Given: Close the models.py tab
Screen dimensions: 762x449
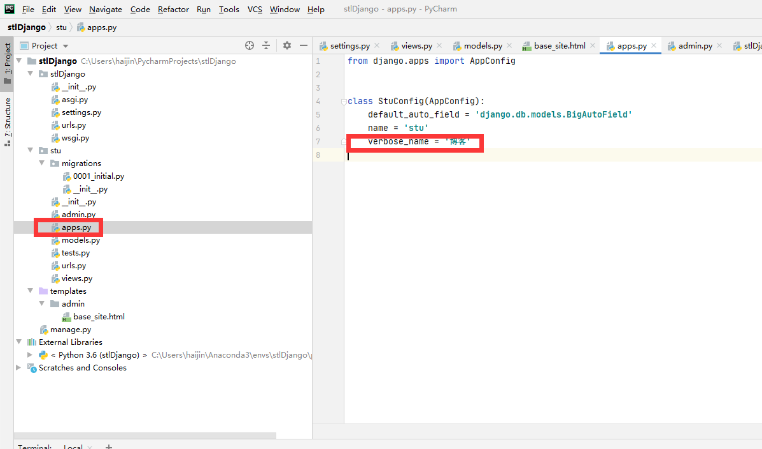Looking at the screenshot, I should pos(509,46).
